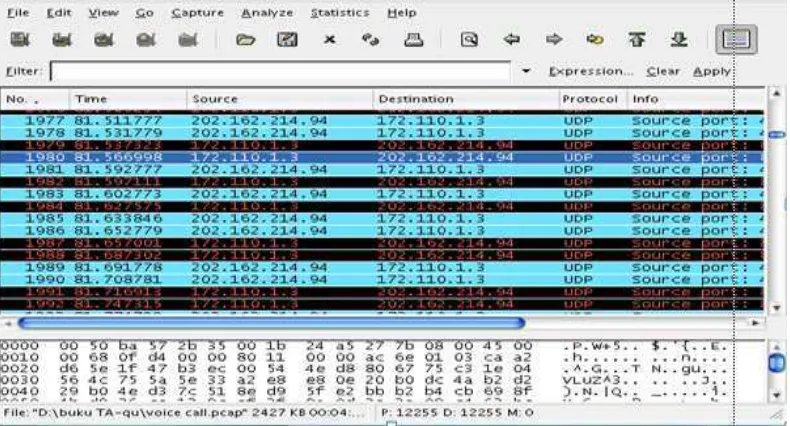Image resolution: width=790 pixels, height=426 pixels.
Task: Click hex pane vertical scrollbar thumb
Action: click(x=777, y=364)
